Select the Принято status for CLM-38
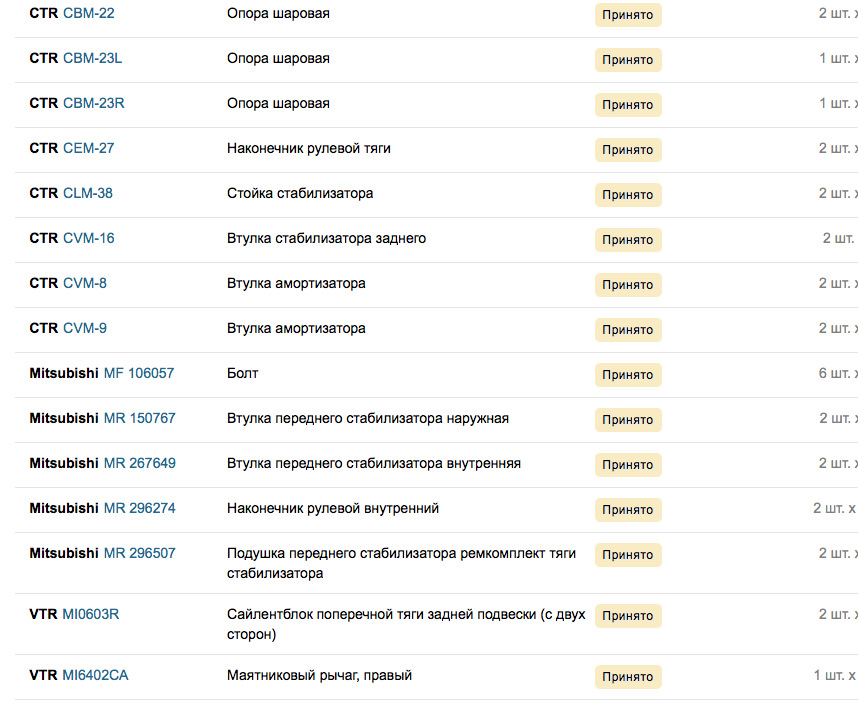858x715 pixels. pyautogui.click(x=628, y=195)
